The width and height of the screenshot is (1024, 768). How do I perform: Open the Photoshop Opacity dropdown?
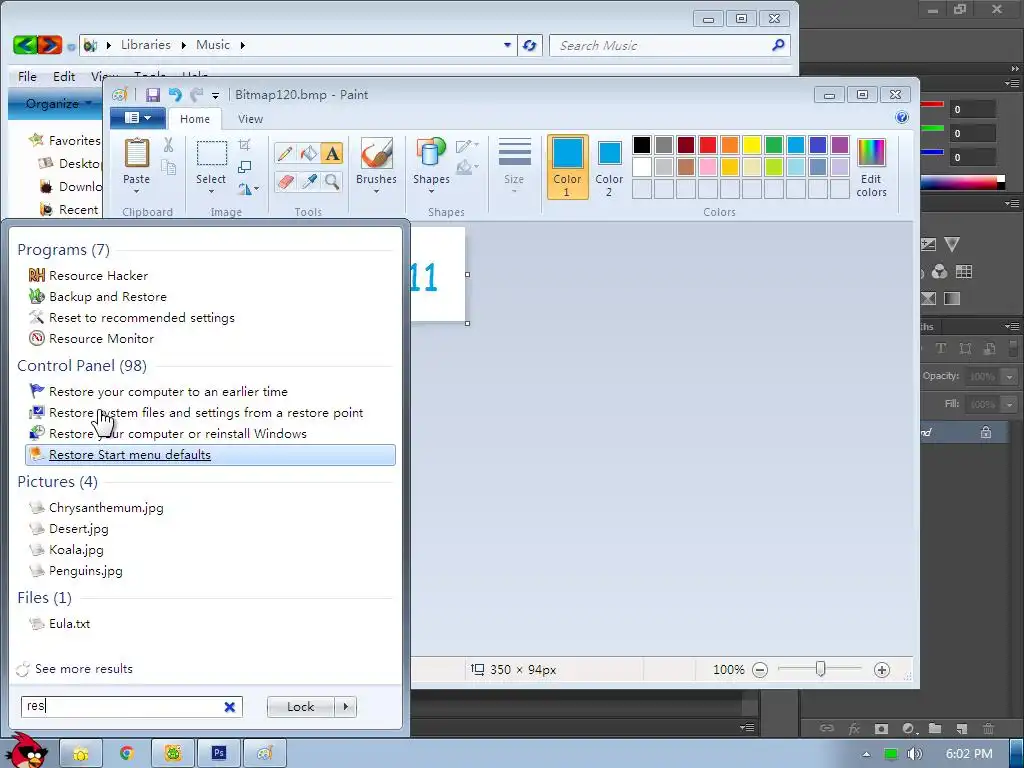(1009, 377)
